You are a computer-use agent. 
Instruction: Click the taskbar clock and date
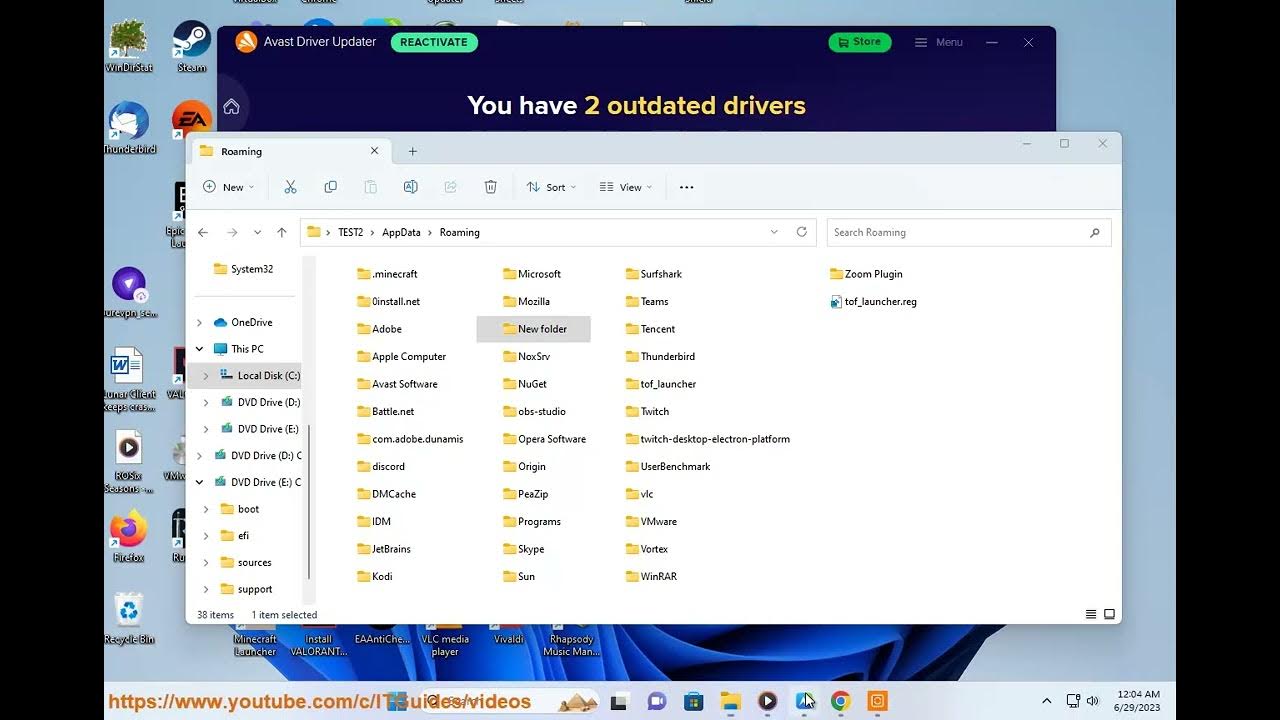pos(1137,701)
